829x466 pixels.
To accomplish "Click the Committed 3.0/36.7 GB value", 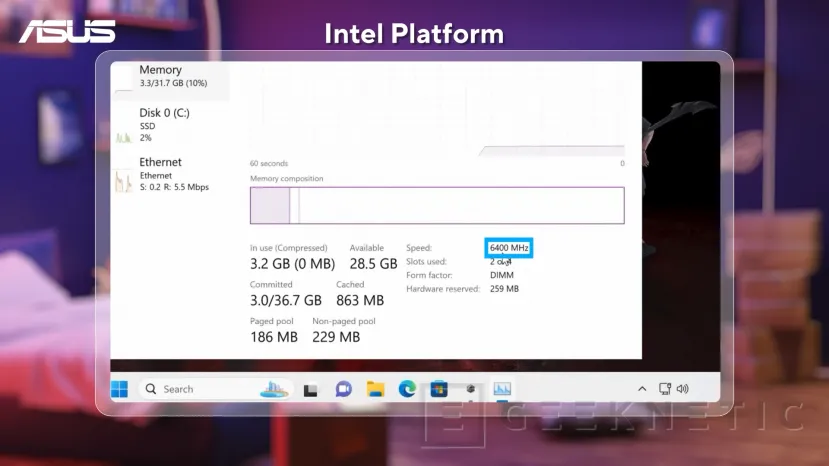I will tap(285, 300).
